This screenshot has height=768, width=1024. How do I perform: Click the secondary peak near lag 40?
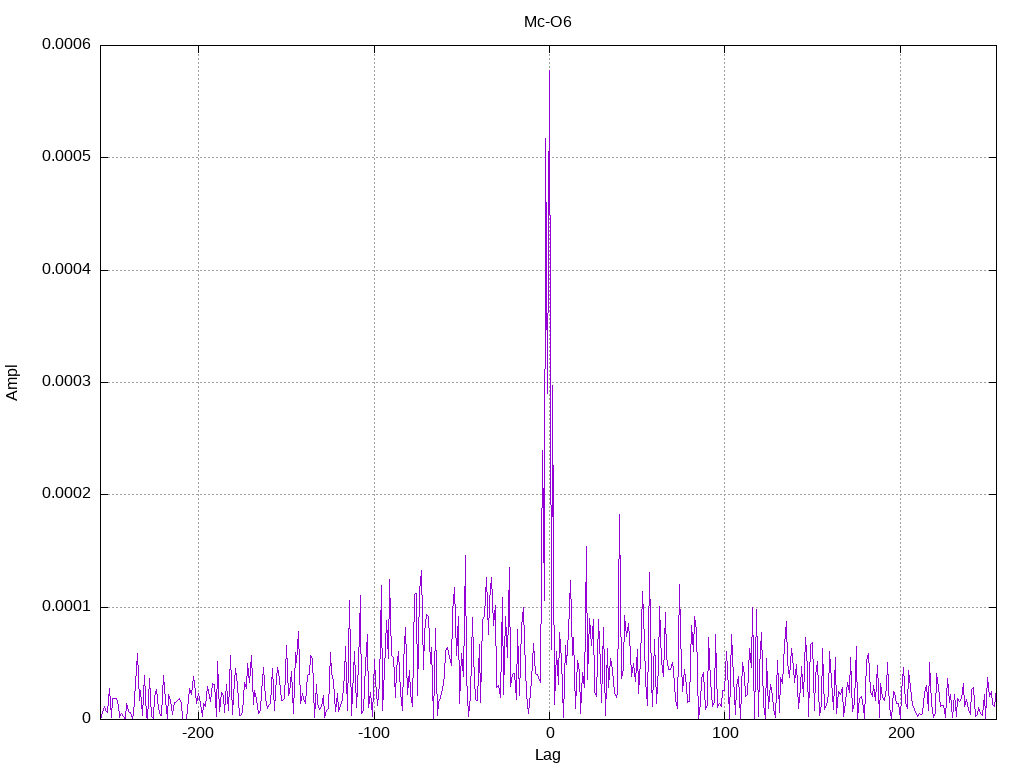pyautogui.click(x=619, y=515)
